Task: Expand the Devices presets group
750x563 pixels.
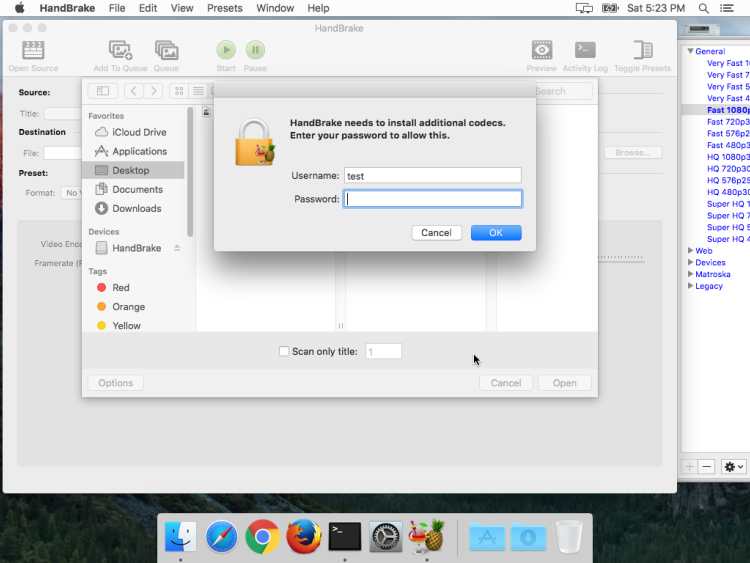Action: 690,262
